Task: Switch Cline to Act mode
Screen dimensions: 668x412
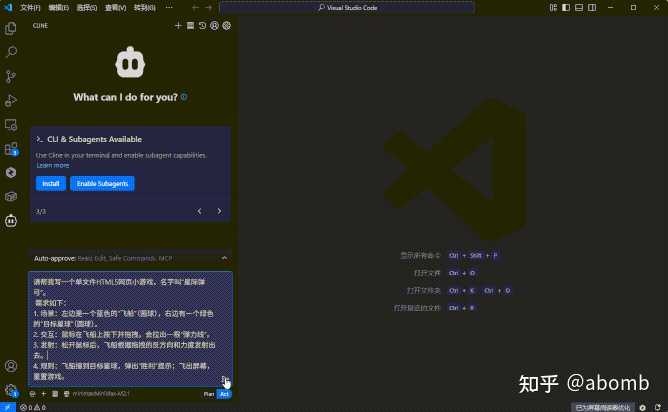Action: click(224, 394)
